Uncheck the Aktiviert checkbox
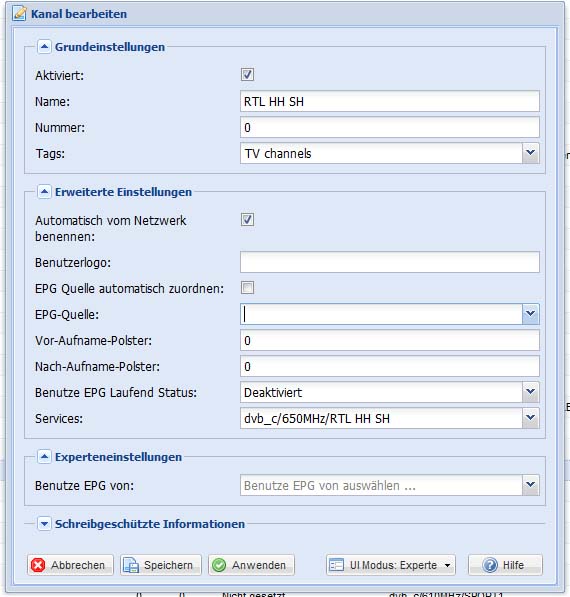This screenshot has width=570, height=597. click(x=247, y=75)
